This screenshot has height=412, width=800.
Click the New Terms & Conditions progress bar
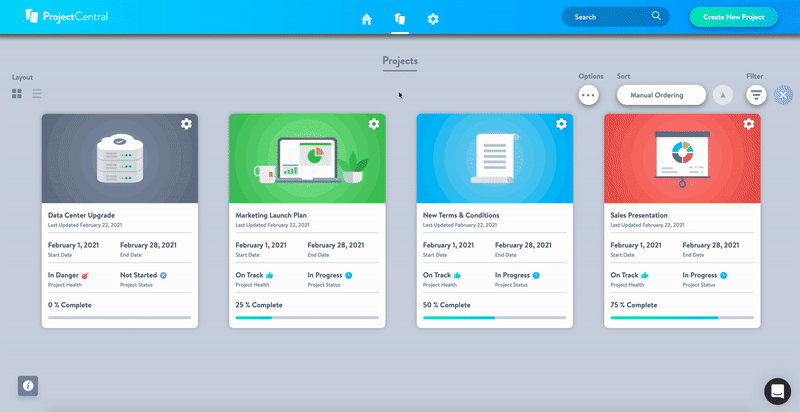pos(494,318)
